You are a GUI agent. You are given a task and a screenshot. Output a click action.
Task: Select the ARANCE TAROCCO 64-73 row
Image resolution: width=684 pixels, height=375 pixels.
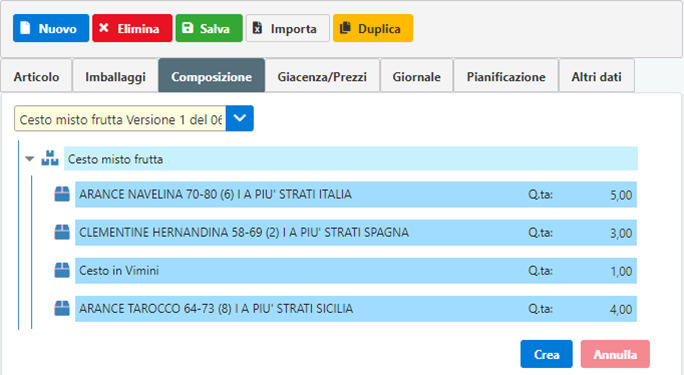click(356, 309)
